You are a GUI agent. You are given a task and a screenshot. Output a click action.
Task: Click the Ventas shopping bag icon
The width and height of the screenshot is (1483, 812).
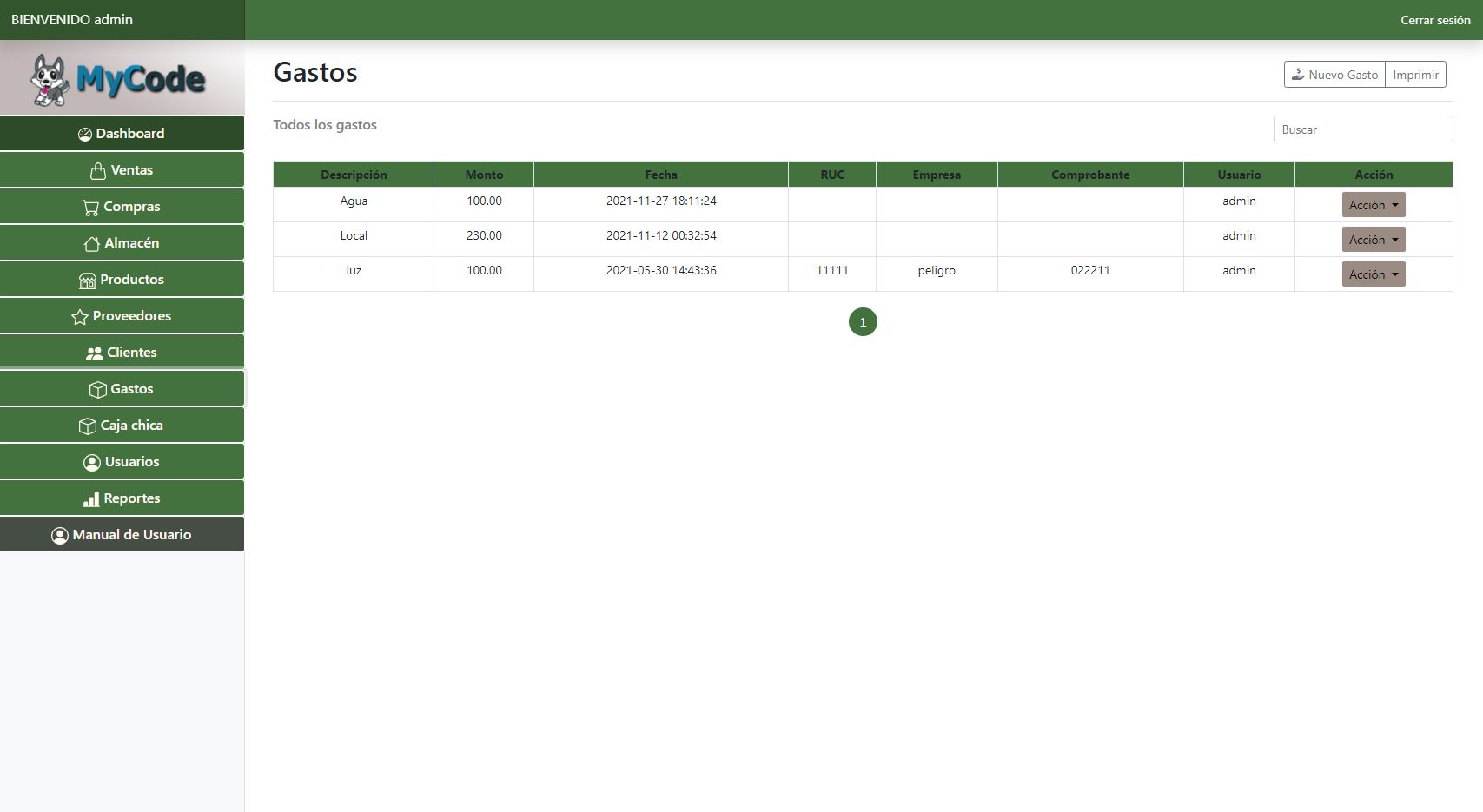pyautogui.click(x=98, y=171)
